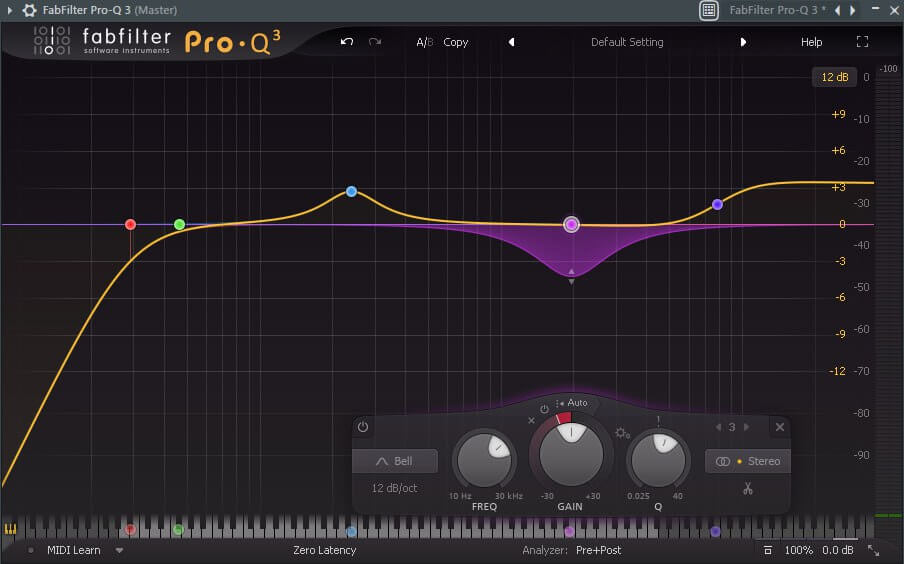Go to the next preset with the right arrow

[743, 42]
